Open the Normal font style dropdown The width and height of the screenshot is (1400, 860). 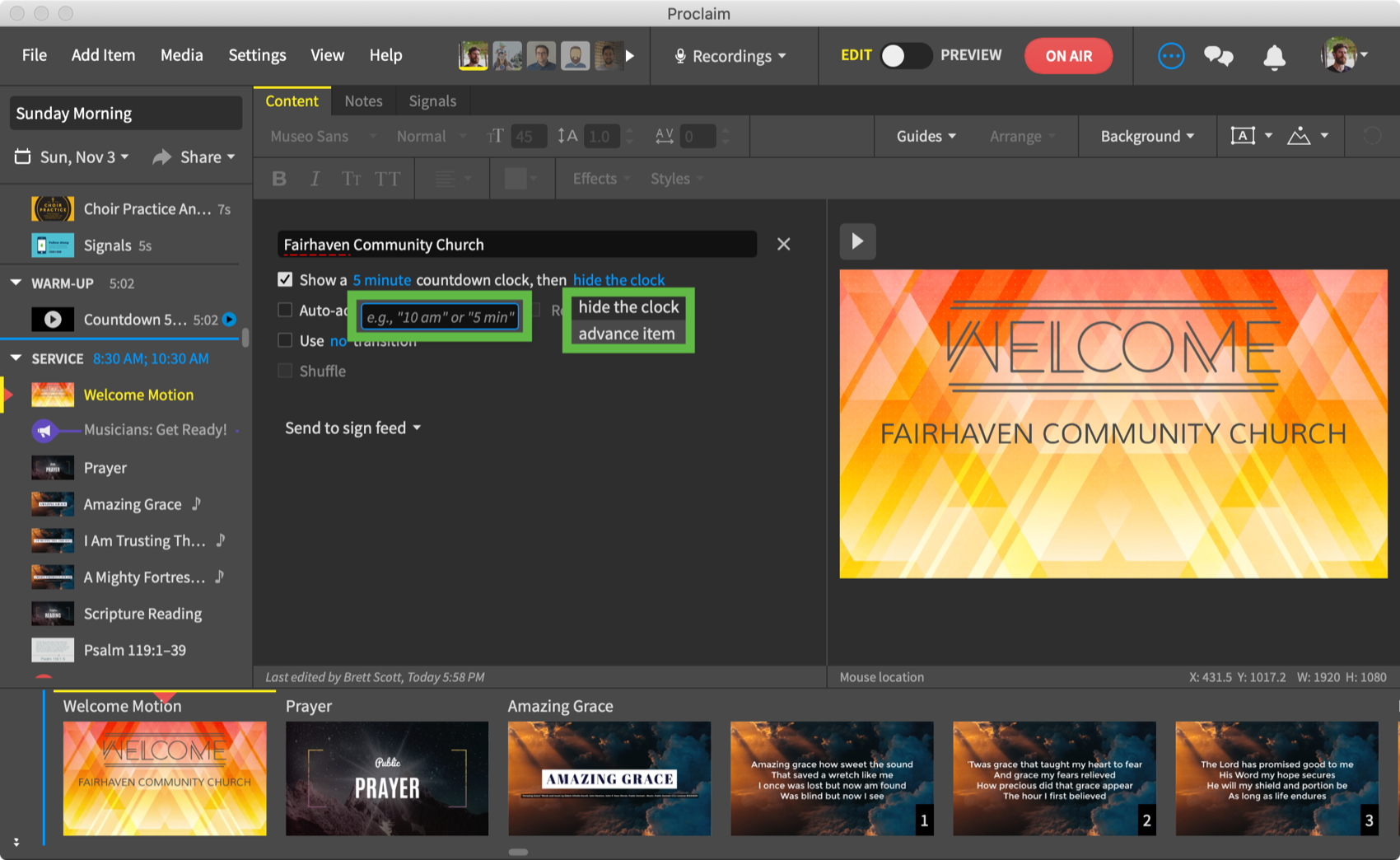click(x=432, y=136)
